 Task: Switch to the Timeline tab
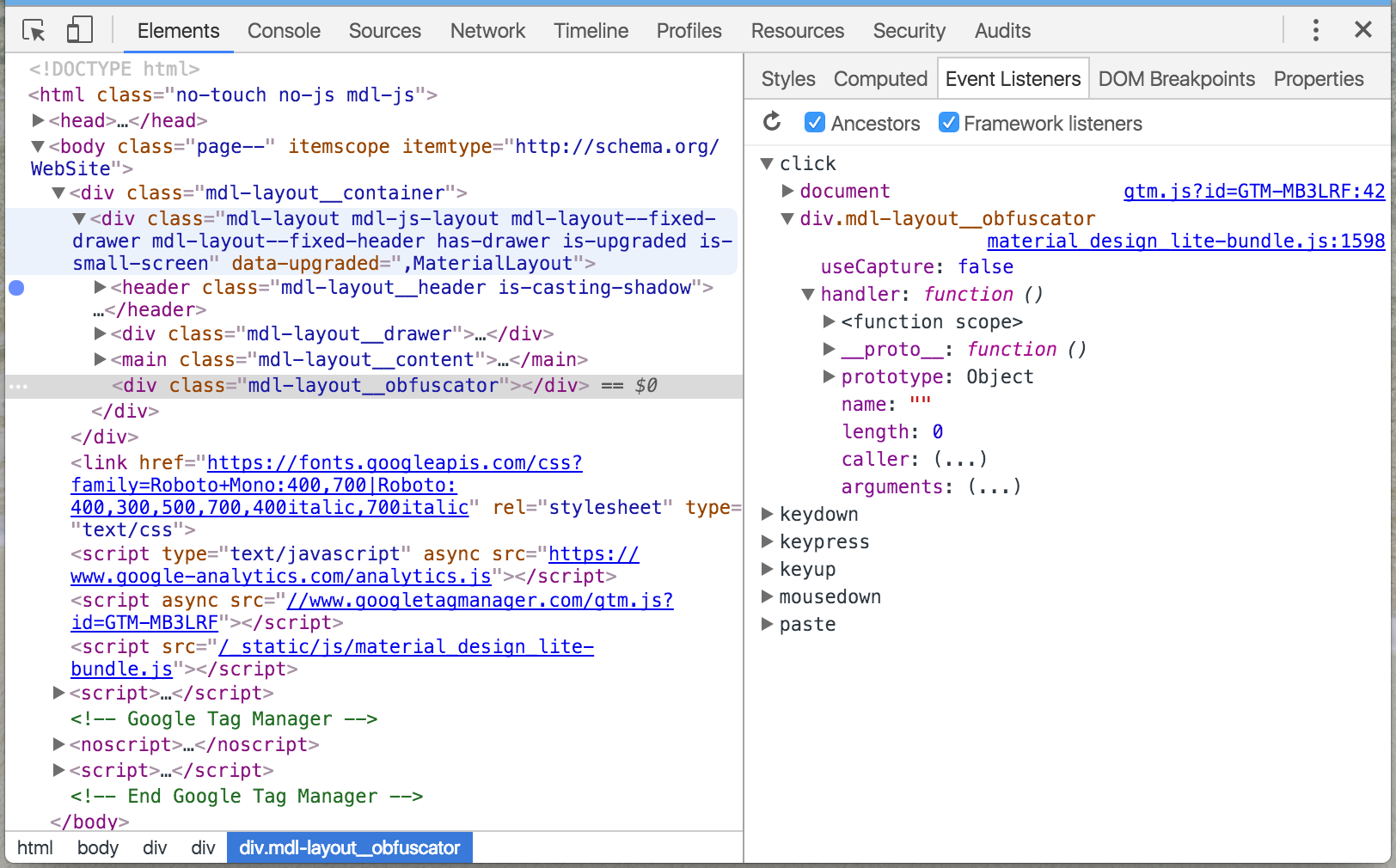point(591,31)
